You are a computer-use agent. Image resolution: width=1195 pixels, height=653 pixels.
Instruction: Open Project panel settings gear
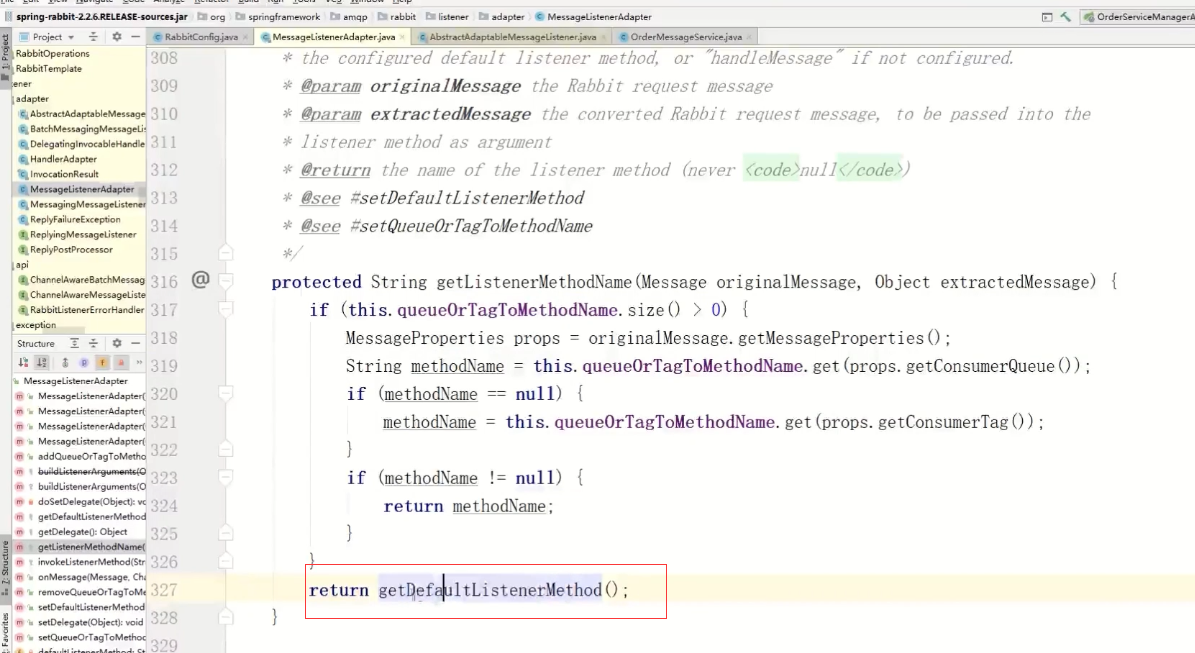point(117,37)
